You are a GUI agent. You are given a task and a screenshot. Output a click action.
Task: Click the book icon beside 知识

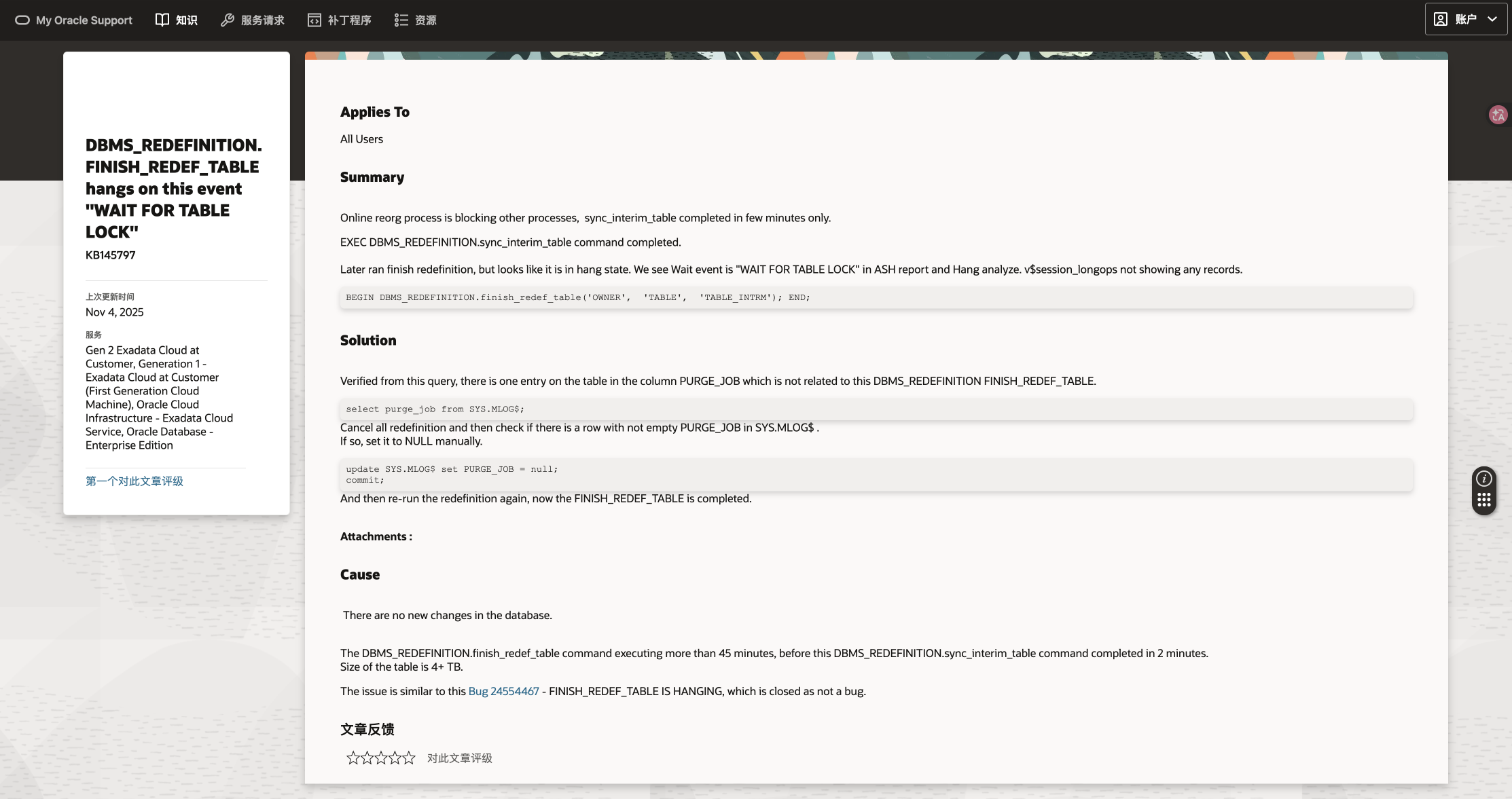coord(162,20)
